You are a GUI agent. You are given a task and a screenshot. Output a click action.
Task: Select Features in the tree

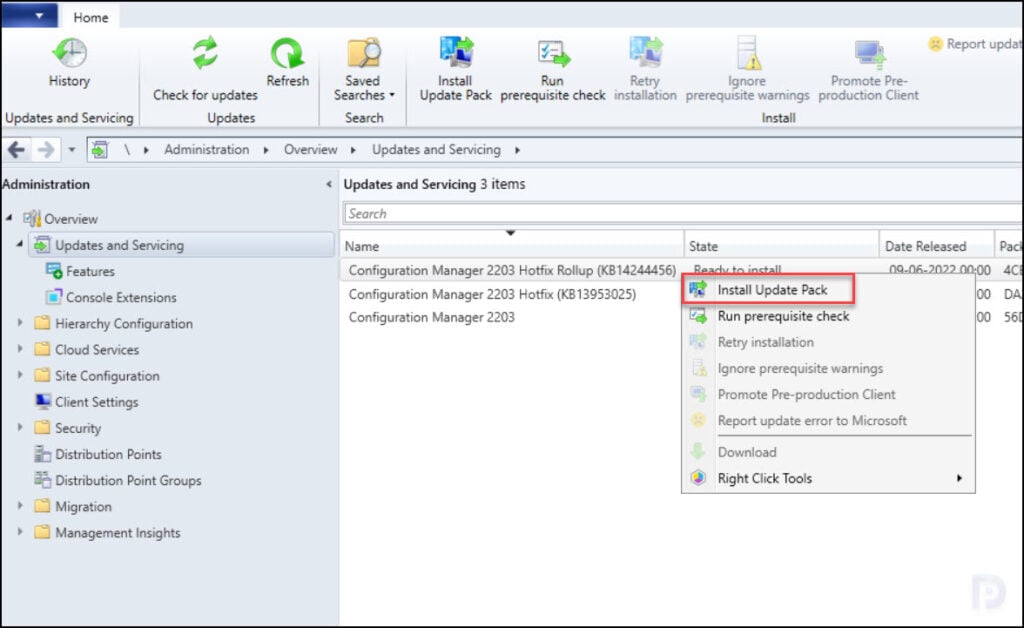89,271
